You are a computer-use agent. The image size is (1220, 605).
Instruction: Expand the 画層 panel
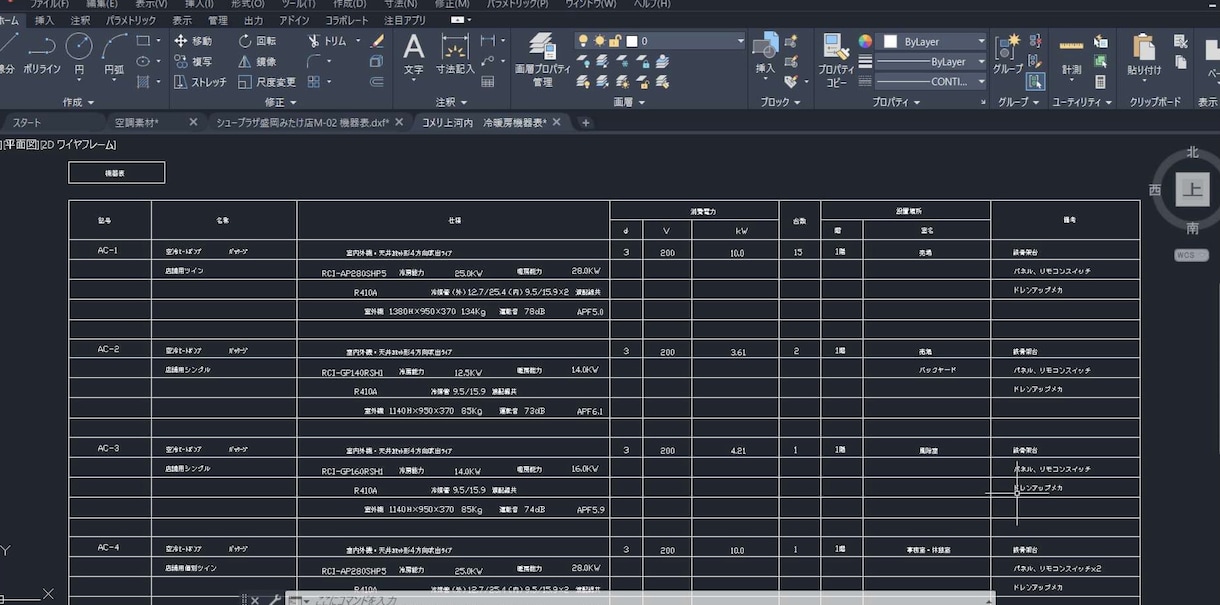coord(628,102)
